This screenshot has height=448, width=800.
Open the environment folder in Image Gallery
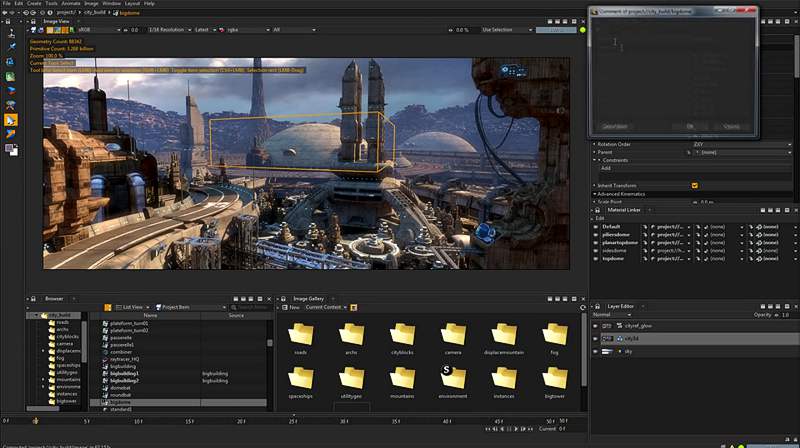pyautogui.click(x=452, y=378)
